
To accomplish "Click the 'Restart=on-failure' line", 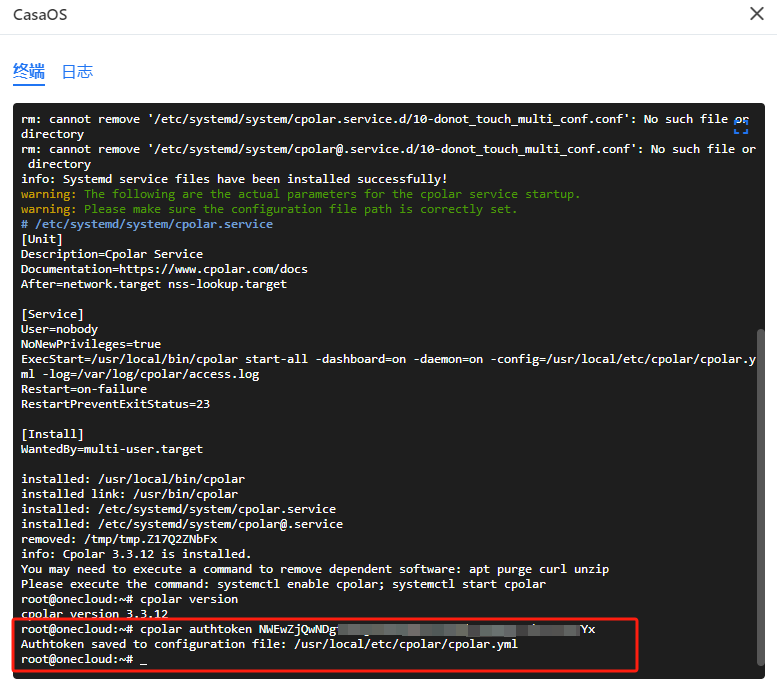I will point(84,389).
